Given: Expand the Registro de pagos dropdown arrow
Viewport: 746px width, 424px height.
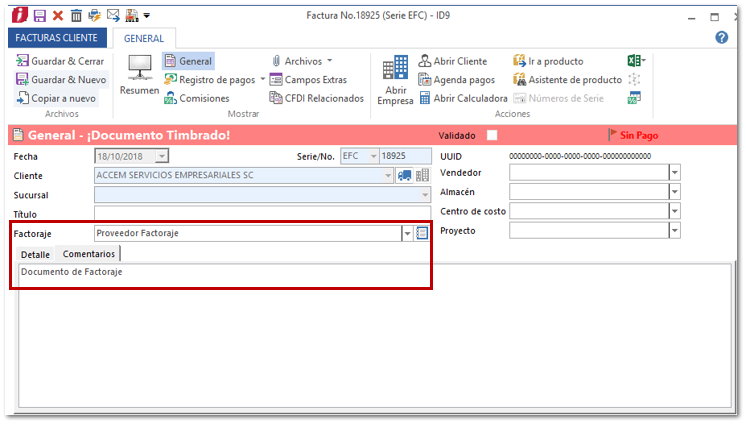Looking at the screenshot, I should 263,79.
